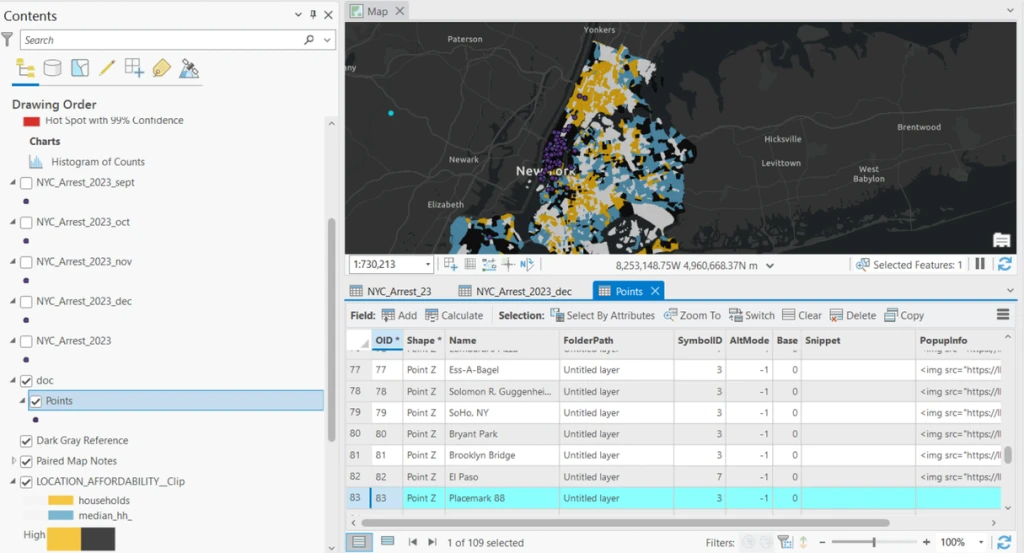Enable the NYC_Arrest_2023_sept layer checkbox

[x=27, y=183]
